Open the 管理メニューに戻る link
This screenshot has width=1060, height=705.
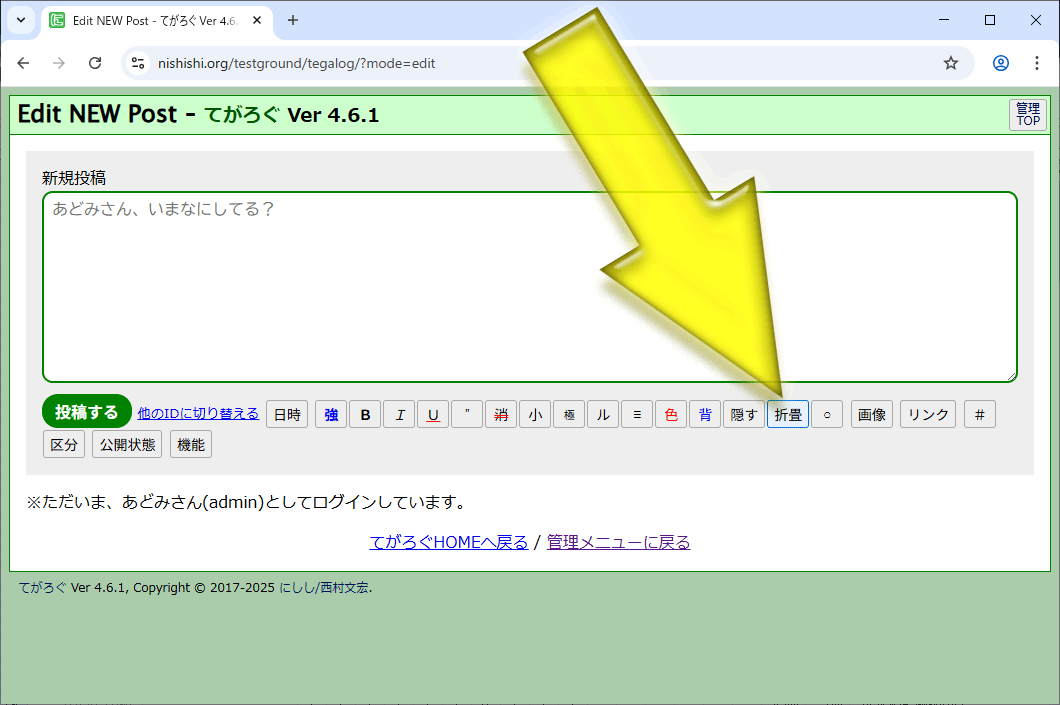click(619, 542)
